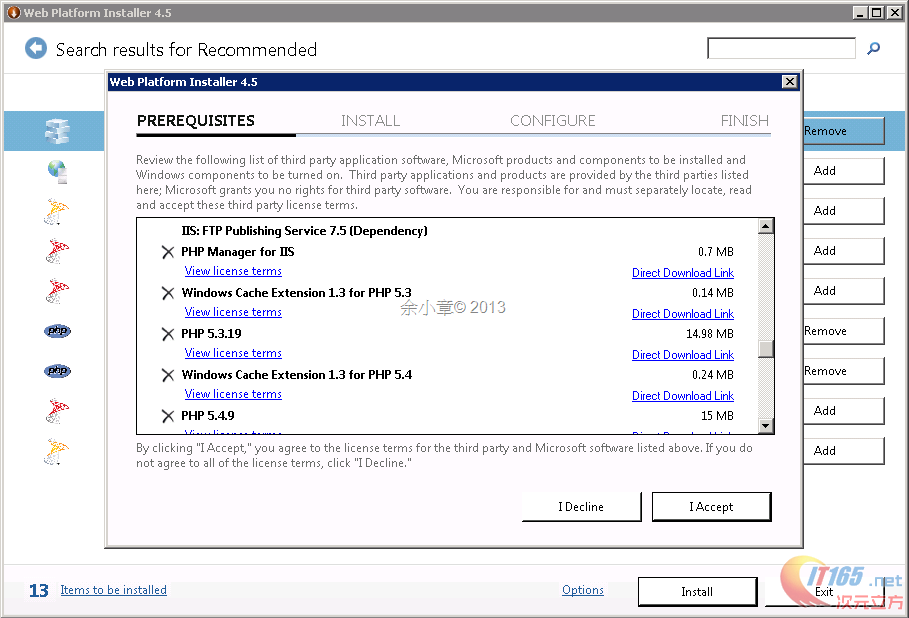Open Direct Download Link for PHP 5.3.19
Screen dimensions: 909x618
pos(683,355)
